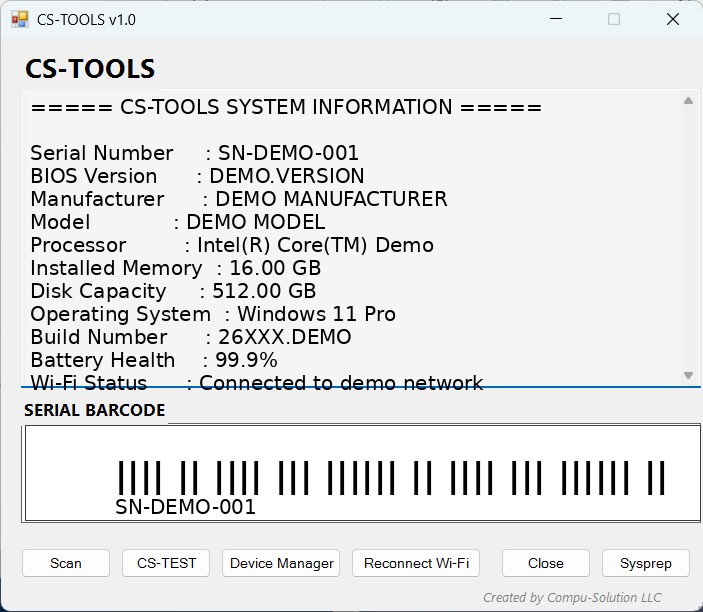This screenshot has width=703, height=612.
Task: Click the 'CS-TOOLS SYSTEM INFORMATION' header line
Action: click(286, 107)
